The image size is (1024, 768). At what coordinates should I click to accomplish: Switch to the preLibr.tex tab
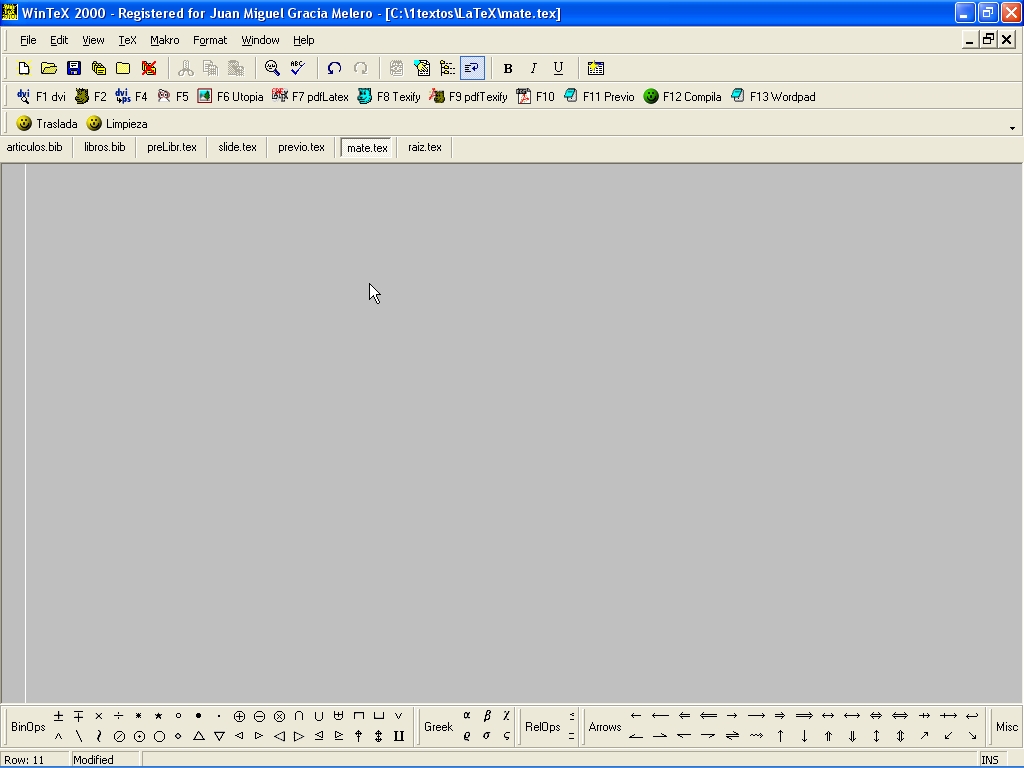coord(172,148)
